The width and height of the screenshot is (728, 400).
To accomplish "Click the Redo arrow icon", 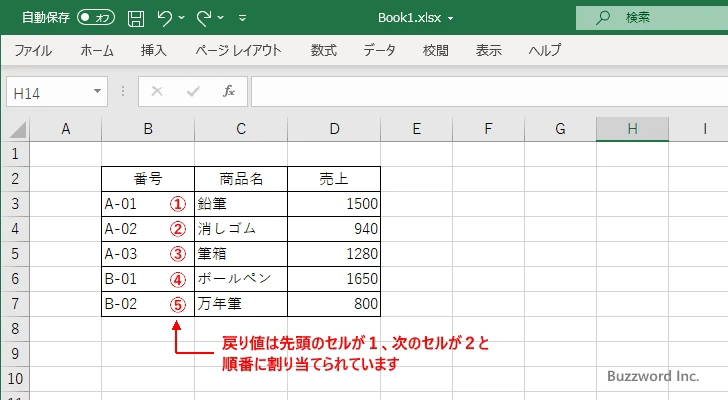I will point(204,18).
